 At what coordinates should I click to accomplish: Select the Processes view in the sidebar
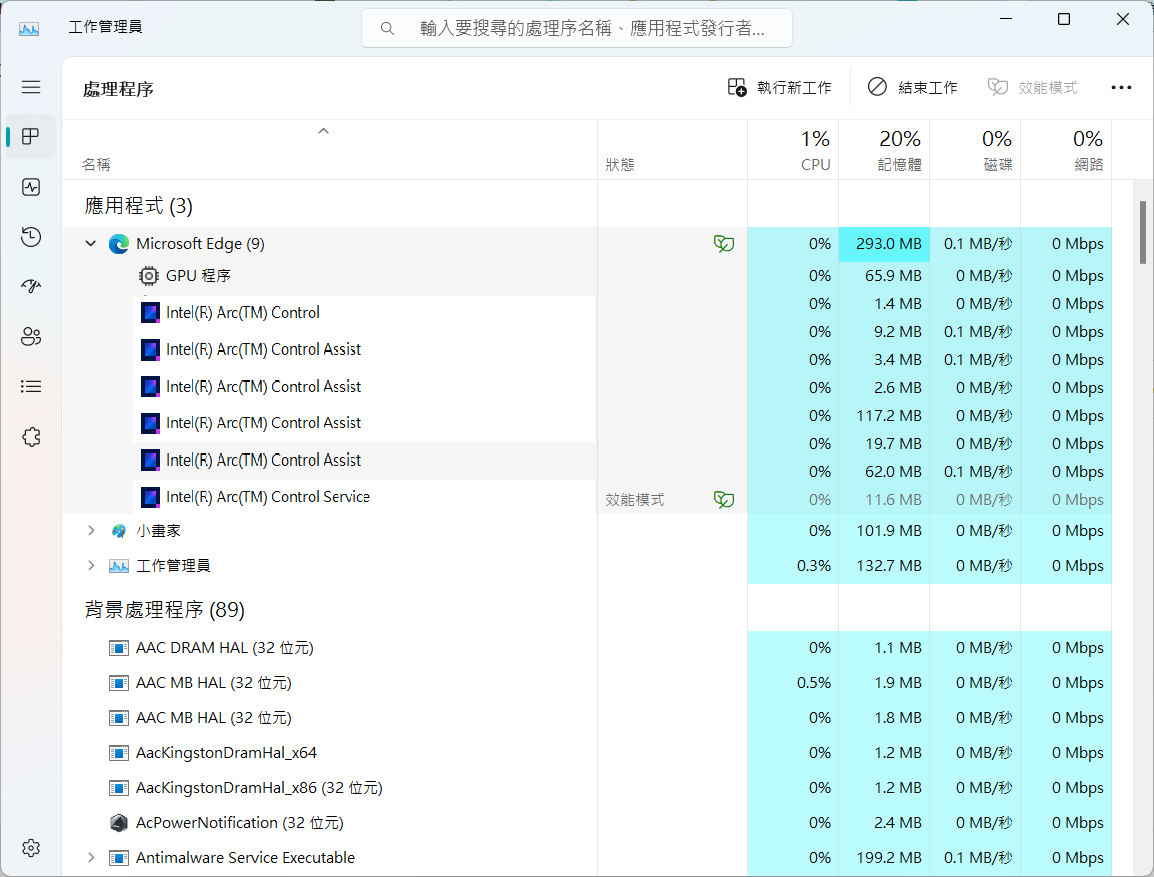[31, 137]
